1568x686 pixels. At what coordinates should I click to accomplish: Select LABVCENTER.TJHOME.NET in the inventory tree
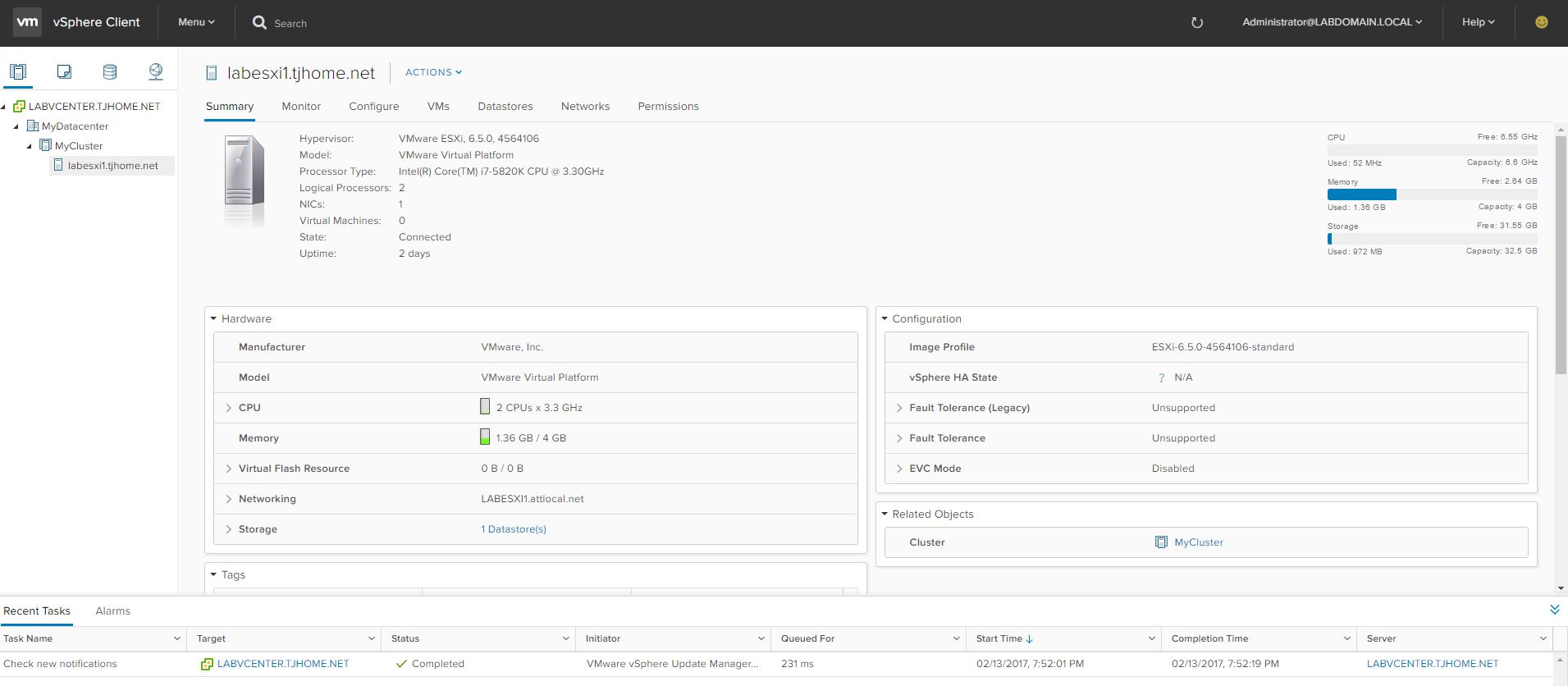coord(94,107)
